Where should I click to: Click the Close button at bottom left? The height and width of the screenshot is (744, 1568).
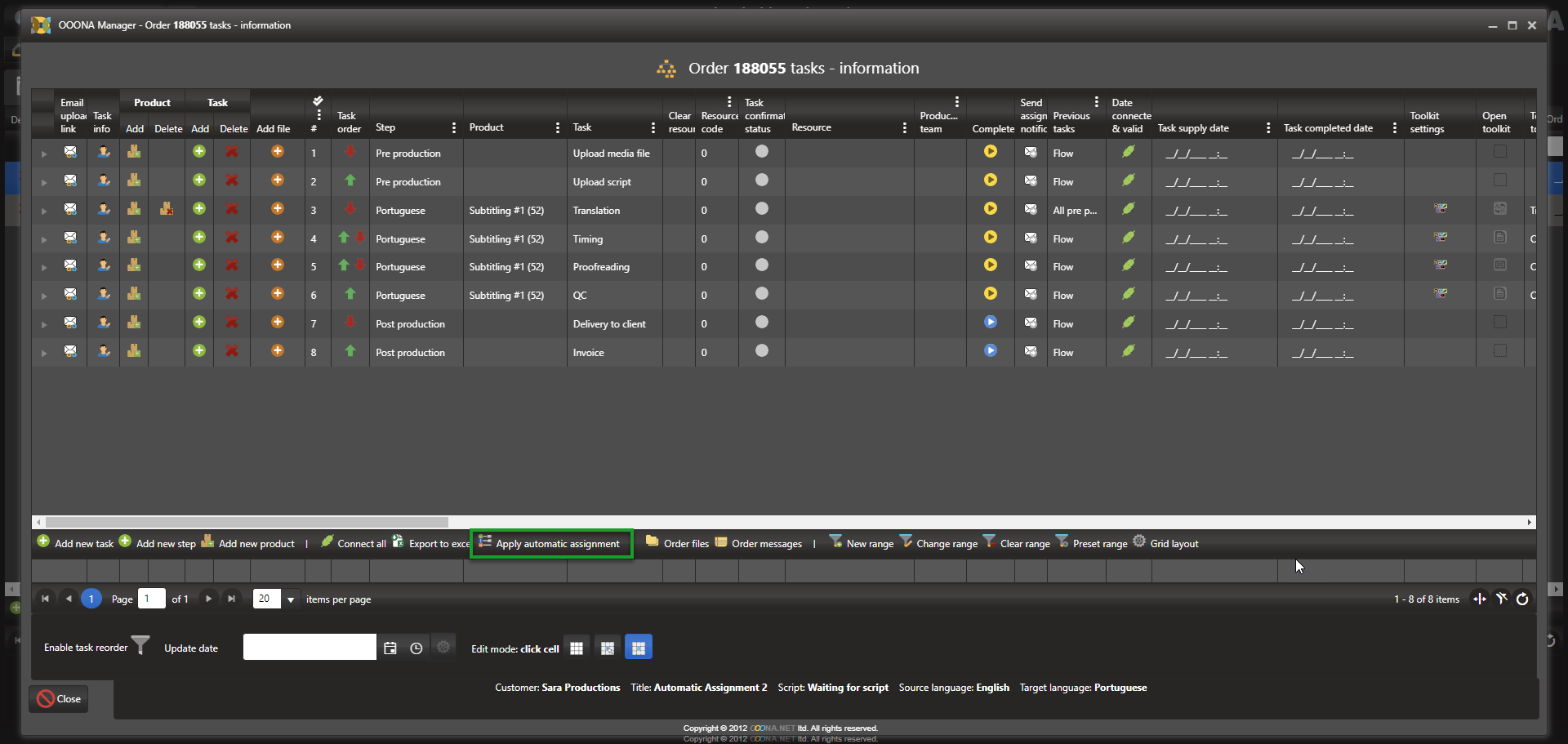(59, 699)
